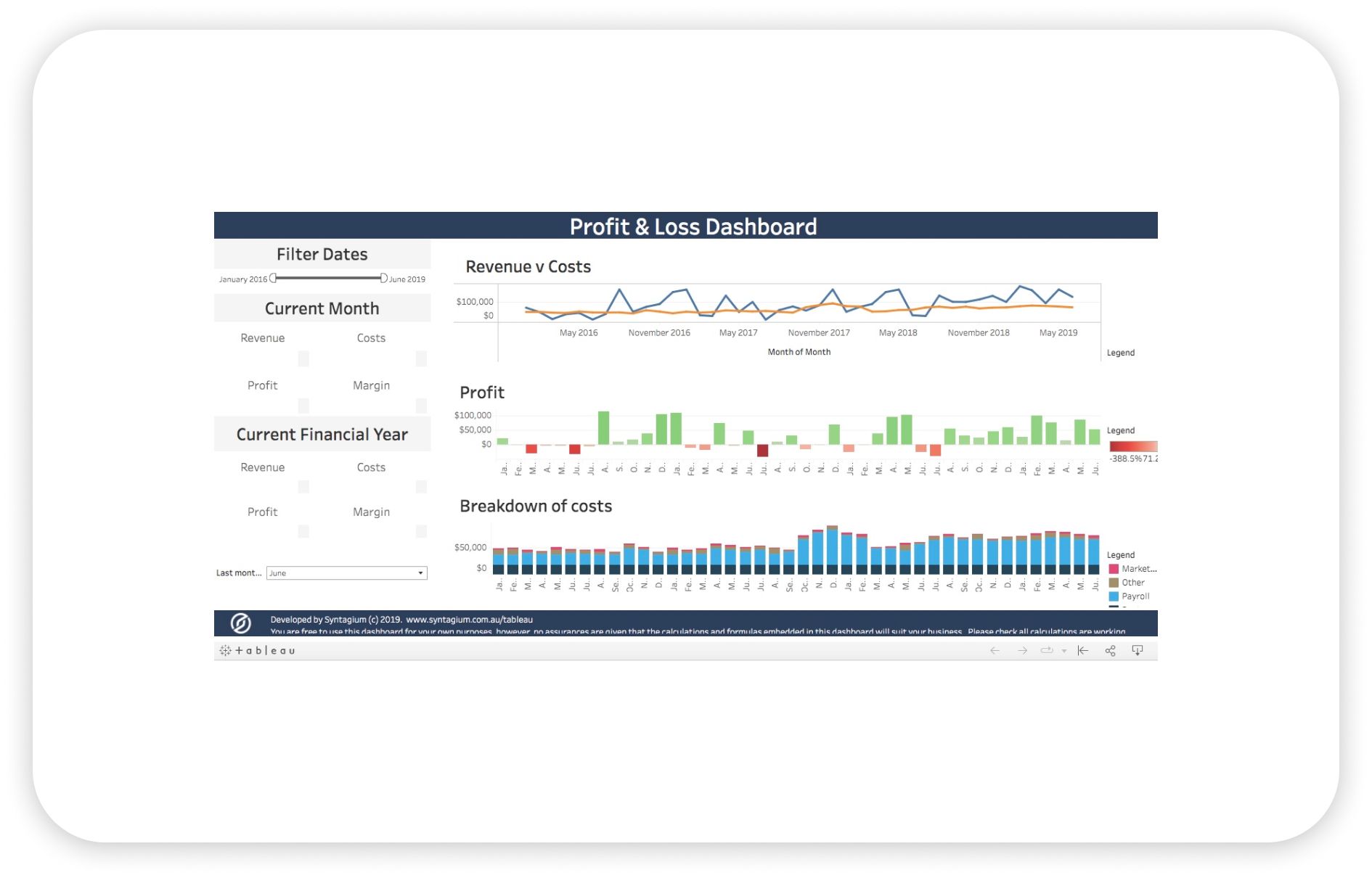Select the Other legend entry
Screen dimensions: 1372x878
(x=1126, y=582)
